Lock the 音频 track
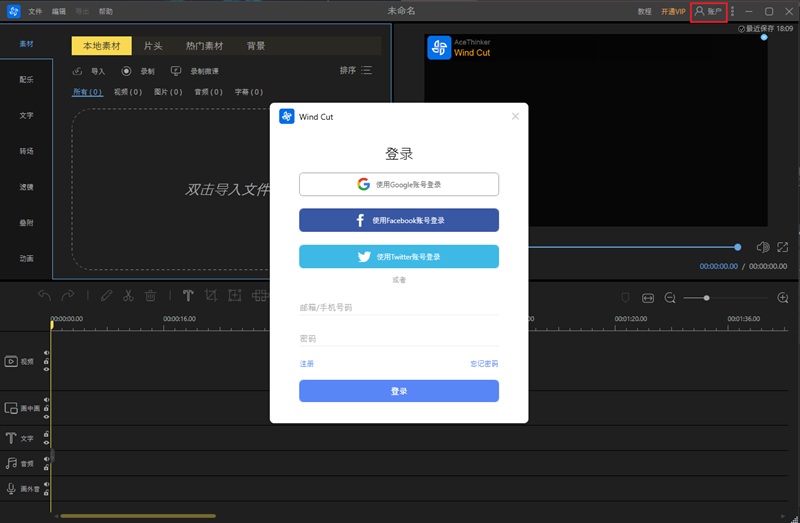Viewport: 800px width, 523px height. click(x=46, y=467)
